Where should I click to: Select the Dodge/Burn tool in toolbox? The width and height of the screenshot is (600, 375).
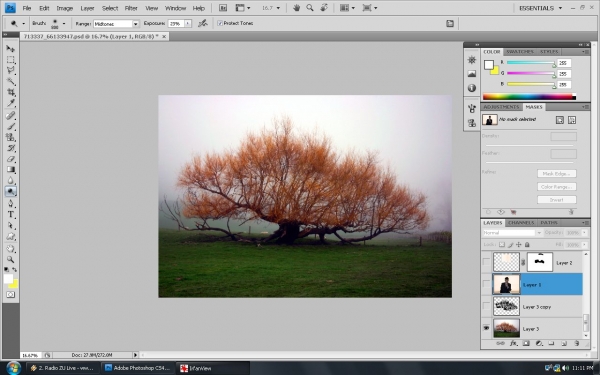tap(10, 191)
